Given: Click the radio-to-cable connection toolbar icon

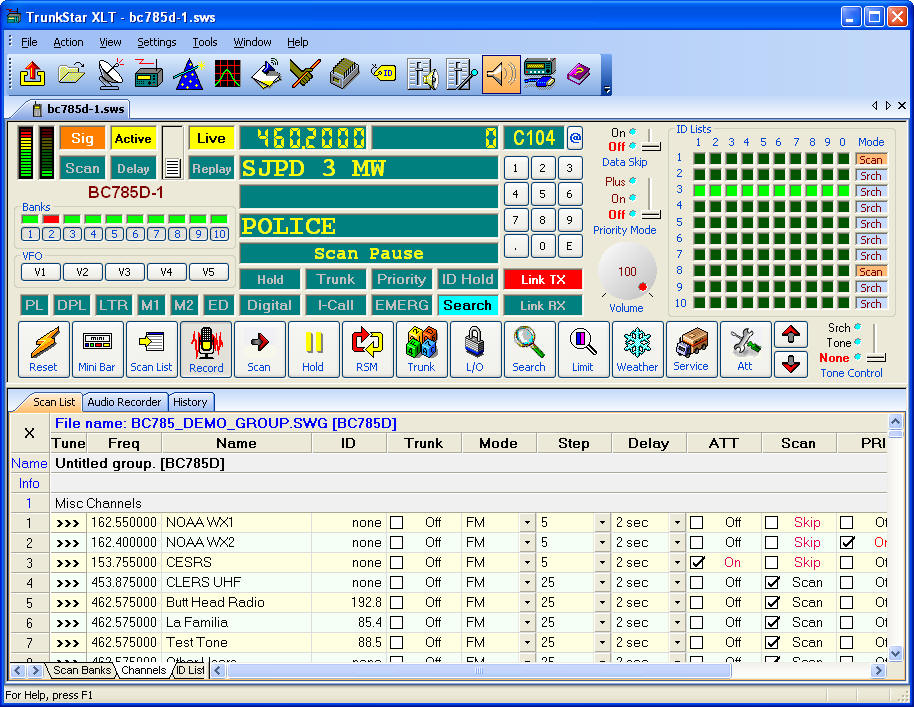Looking at the screenshot, I should (540, 74).
